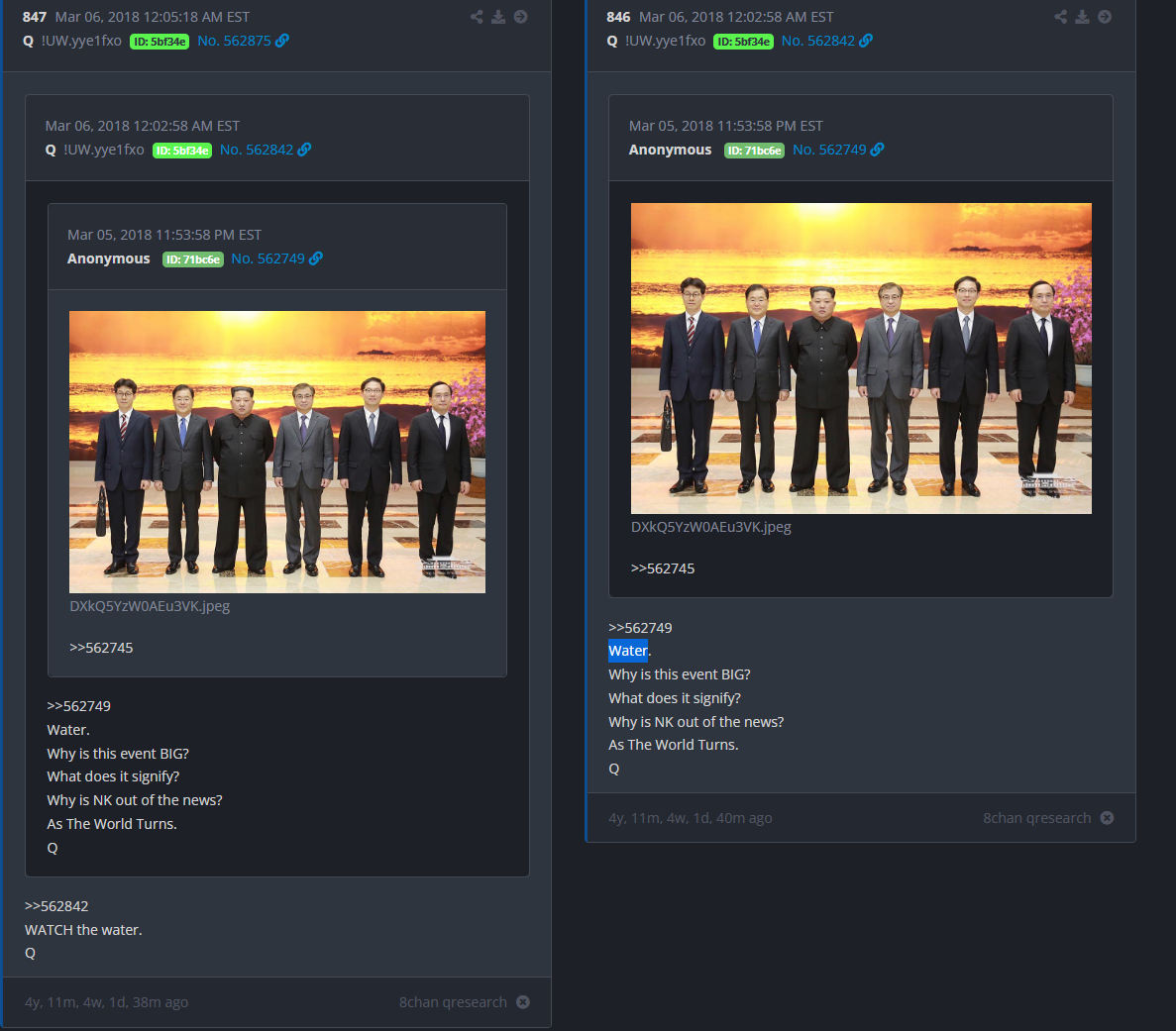Viewport: 1176px width, 1031px height.
Task: Click share icon on post 846
Action: 1060,17
